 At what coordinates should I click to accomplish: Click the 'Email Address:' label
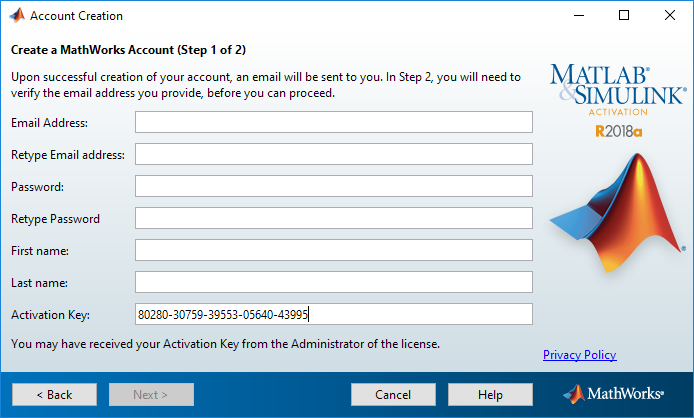[50, 123]
